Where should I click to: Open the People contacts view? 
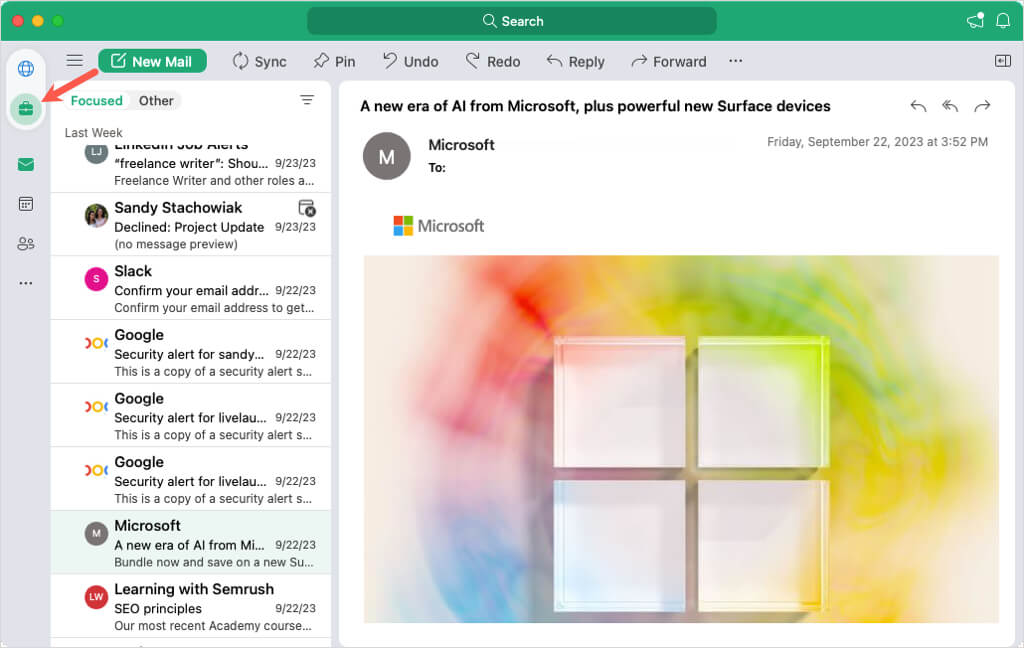click(x=26, y=244)
